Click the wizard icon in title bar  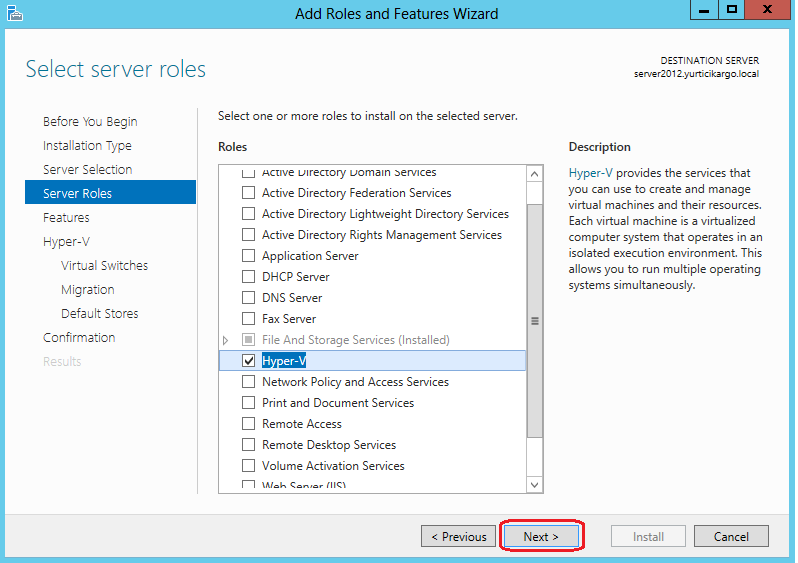[14, 13]
